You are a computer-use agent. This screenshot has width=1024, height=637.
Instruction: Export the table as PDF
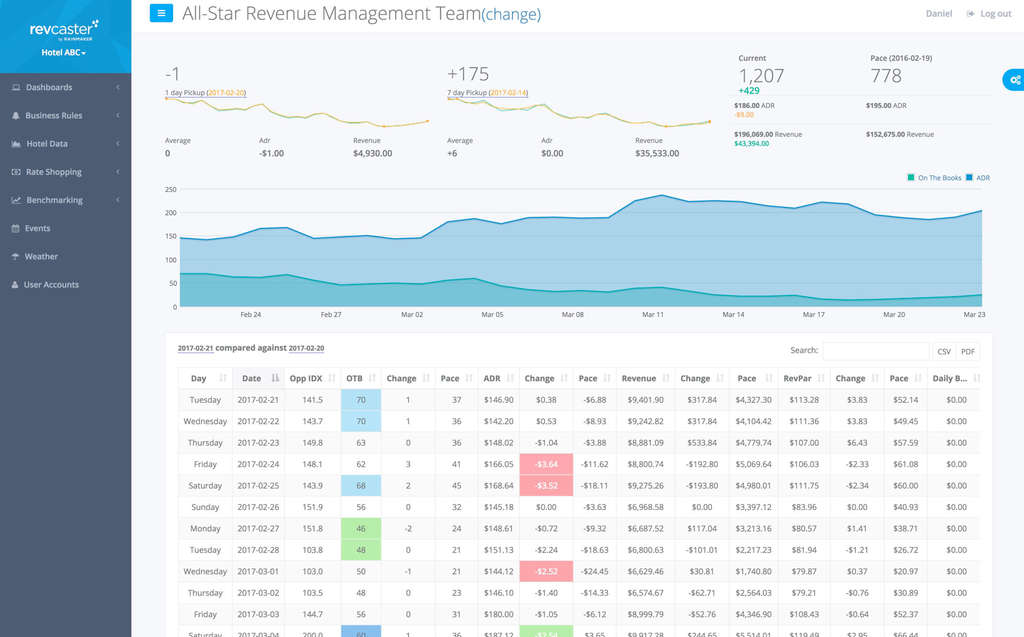[x=967, y=351]
